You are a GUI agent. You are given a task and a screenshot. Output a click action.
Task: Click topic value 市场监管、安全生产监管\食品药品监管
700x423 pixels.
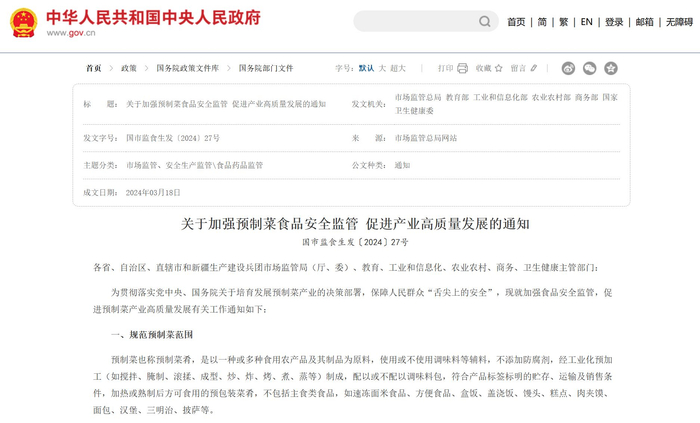194,165
